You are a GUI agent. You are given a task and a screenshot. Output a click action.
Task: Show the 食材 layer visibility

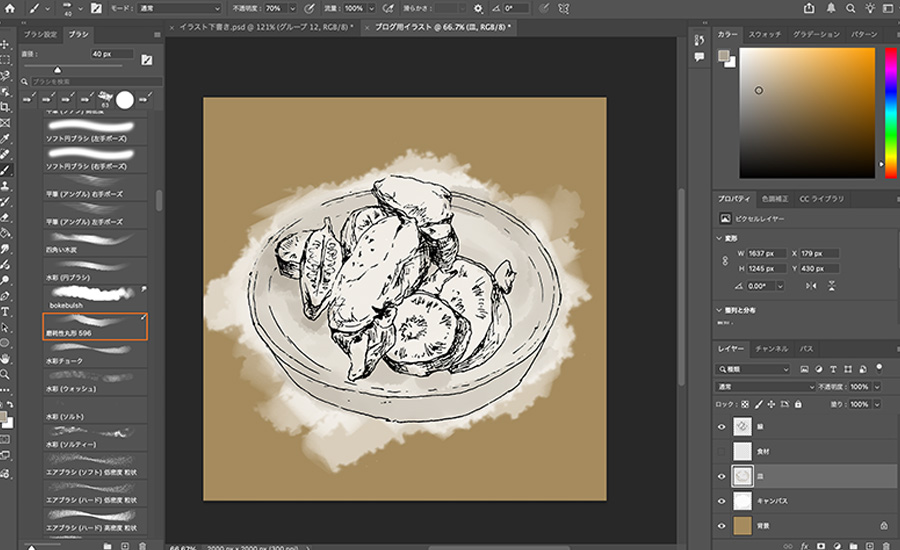pos(723,451)
